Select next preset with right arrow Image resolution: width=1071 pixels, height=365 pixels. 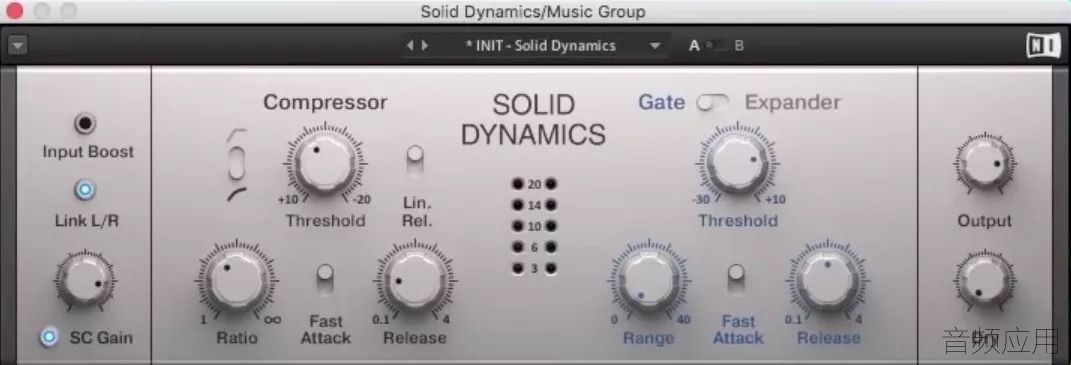point(426,46)
